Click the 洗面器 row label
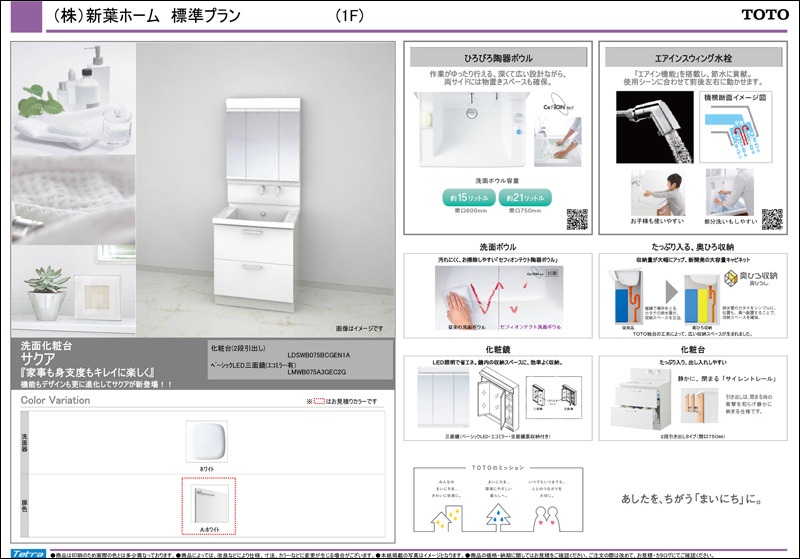This screenshot has height=559, width=800. 24,443
